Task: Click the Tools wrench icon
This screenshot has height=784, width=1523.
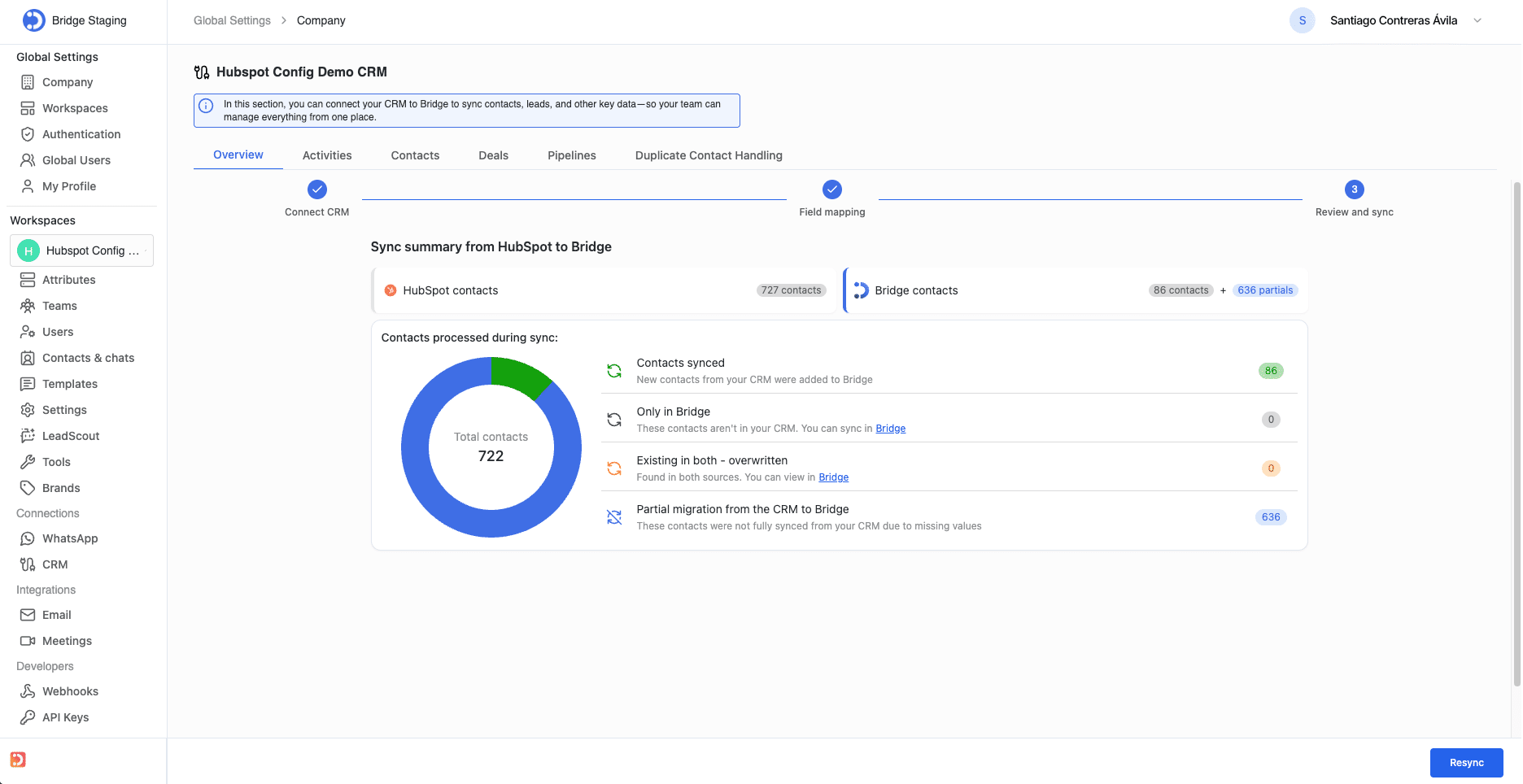Action: click(x=28, y=462)
